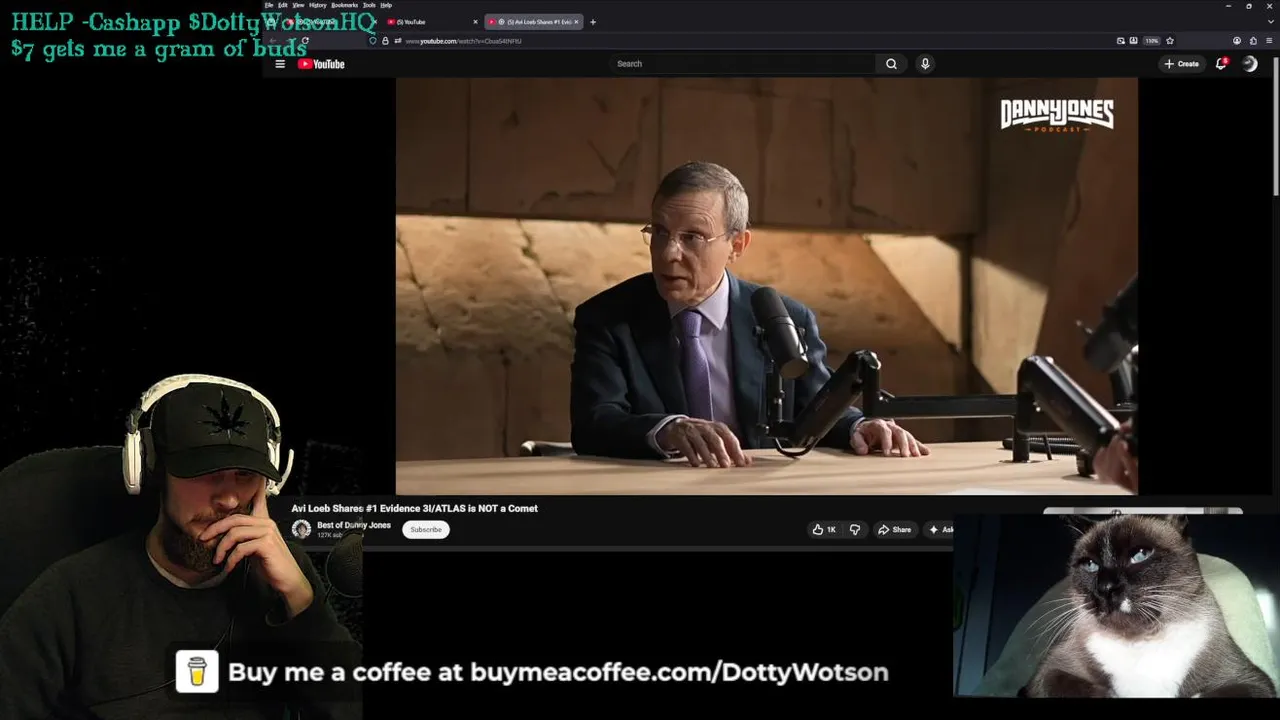Click the Create button
This screenshot has height=720, width=1280.
click(1181, 64)
